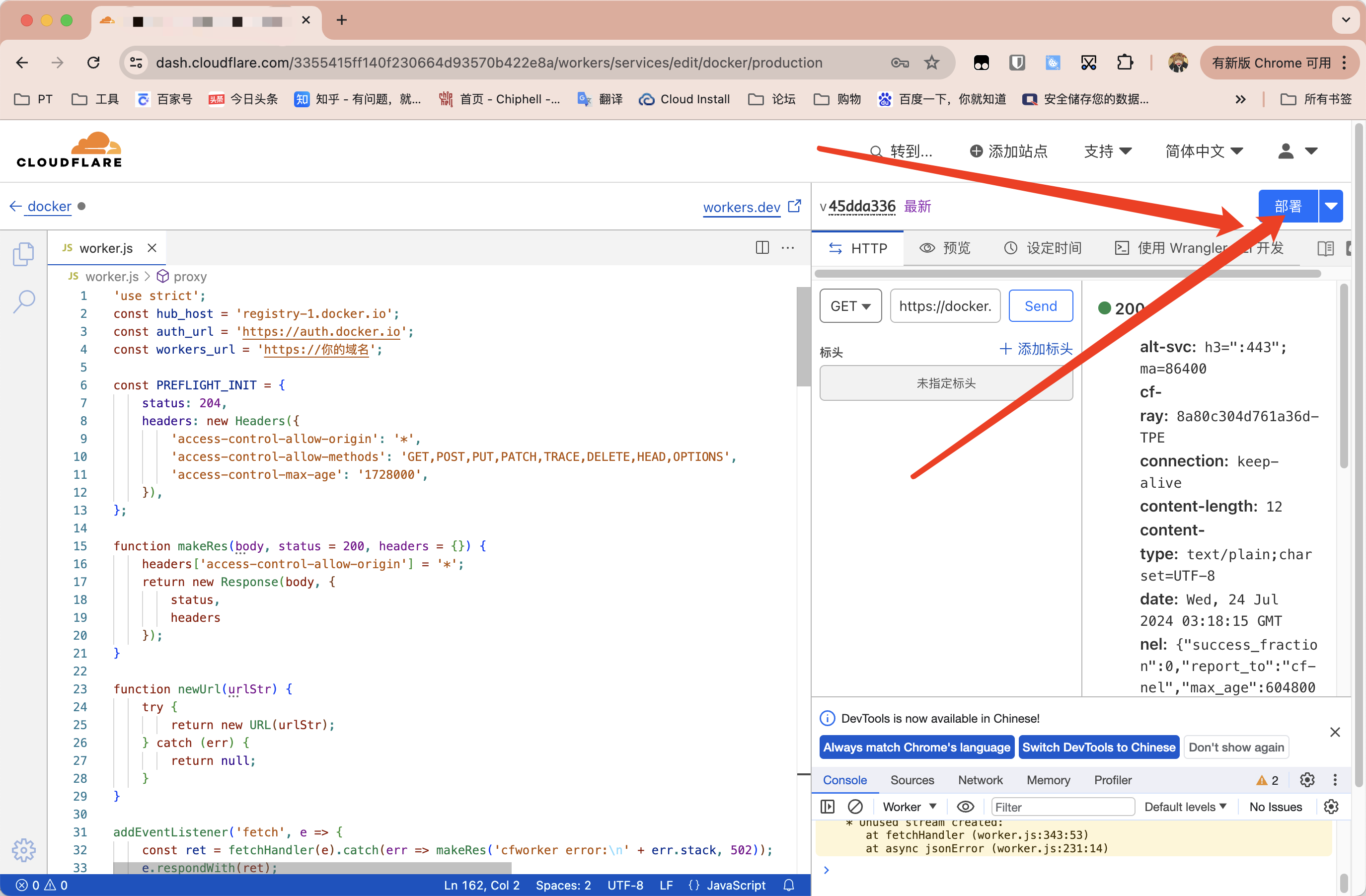The width and height of the screenshot is (1366, 896).
Task: Clear the console with the clear icon
Action: 855,807
